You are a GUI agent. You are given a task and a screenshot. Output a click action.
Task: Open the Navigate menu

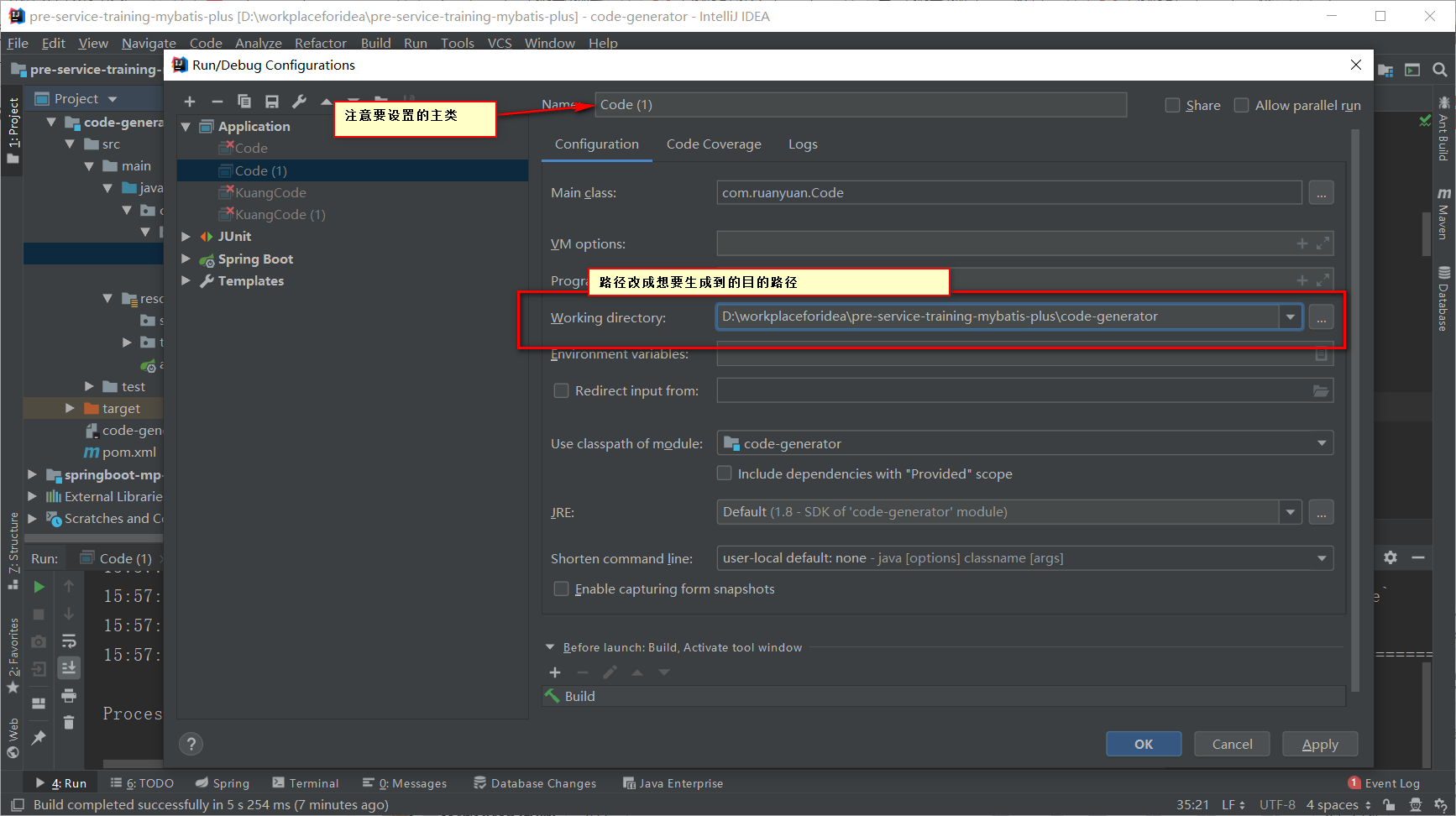149,43
